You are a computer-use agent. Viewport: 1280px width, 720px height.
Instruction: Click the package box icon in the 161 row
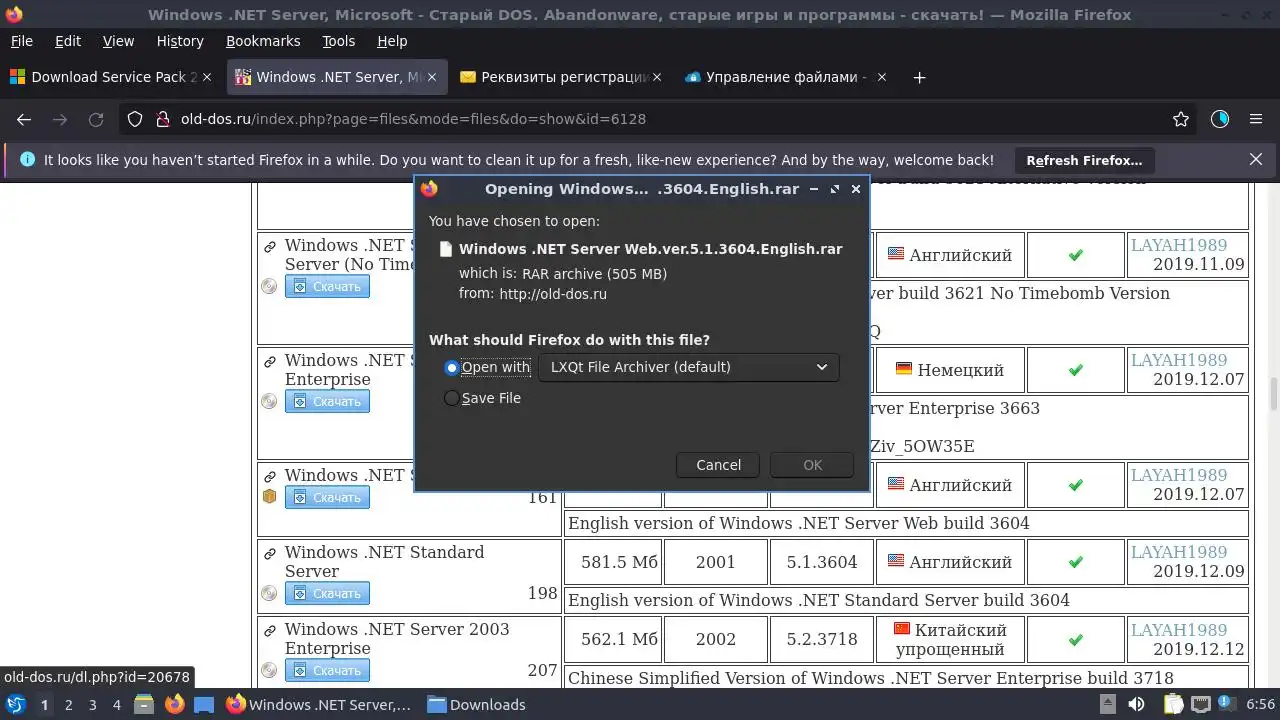pos(269,496)
